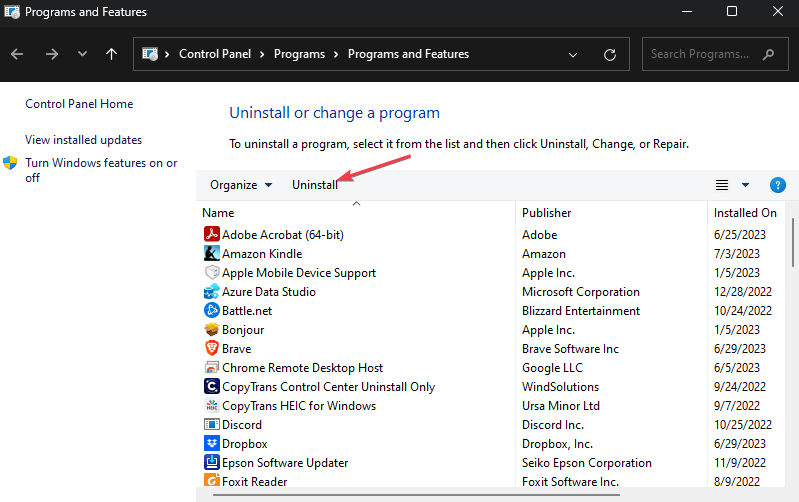Click Programs and Features breadcrumb
This screenshot has width=799, height=502.
tap(408, 54)
